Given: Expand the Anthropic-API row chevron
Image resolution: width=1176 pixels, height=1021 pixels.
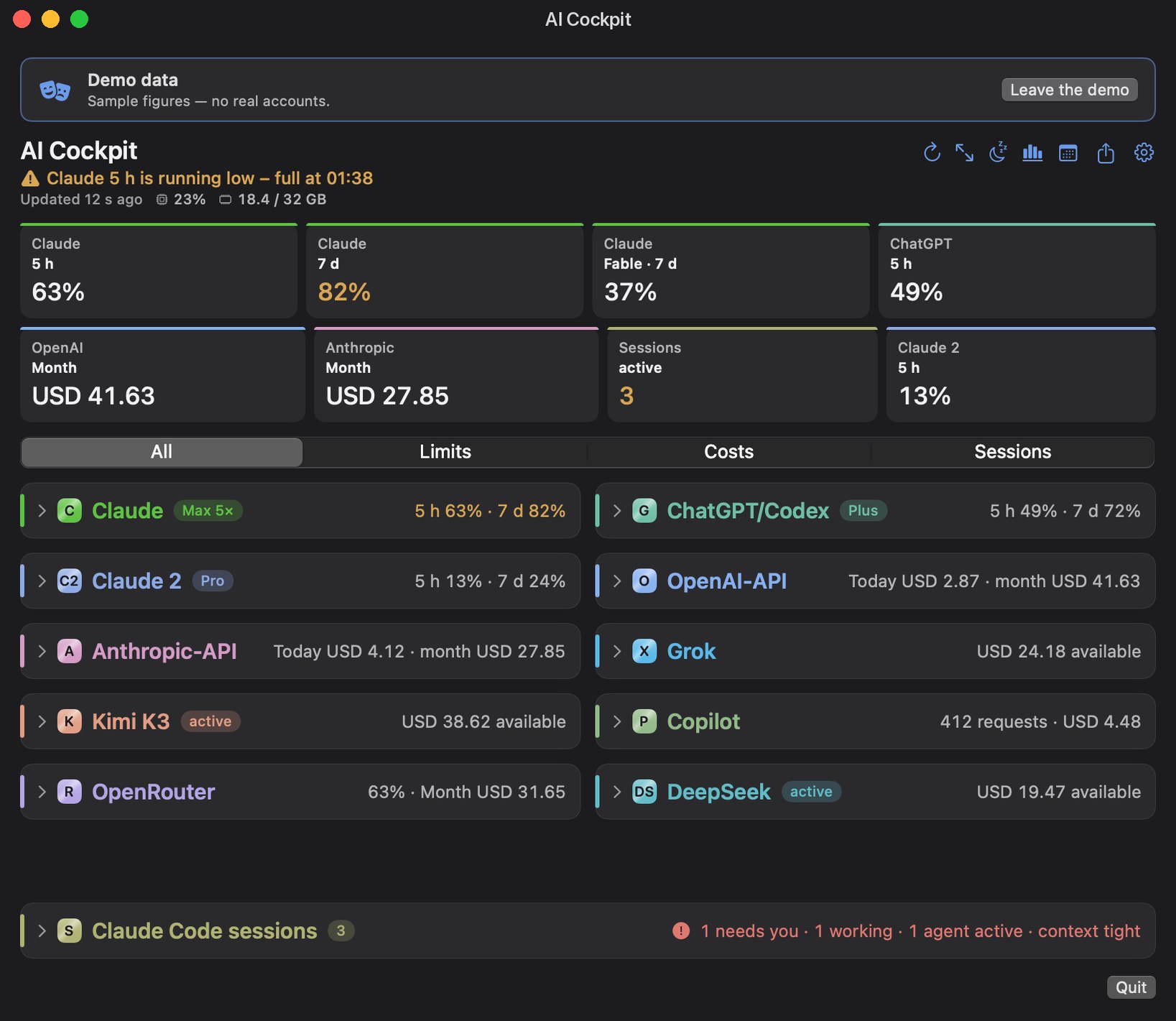Looking at the screenshot, I should click(42, 651).
